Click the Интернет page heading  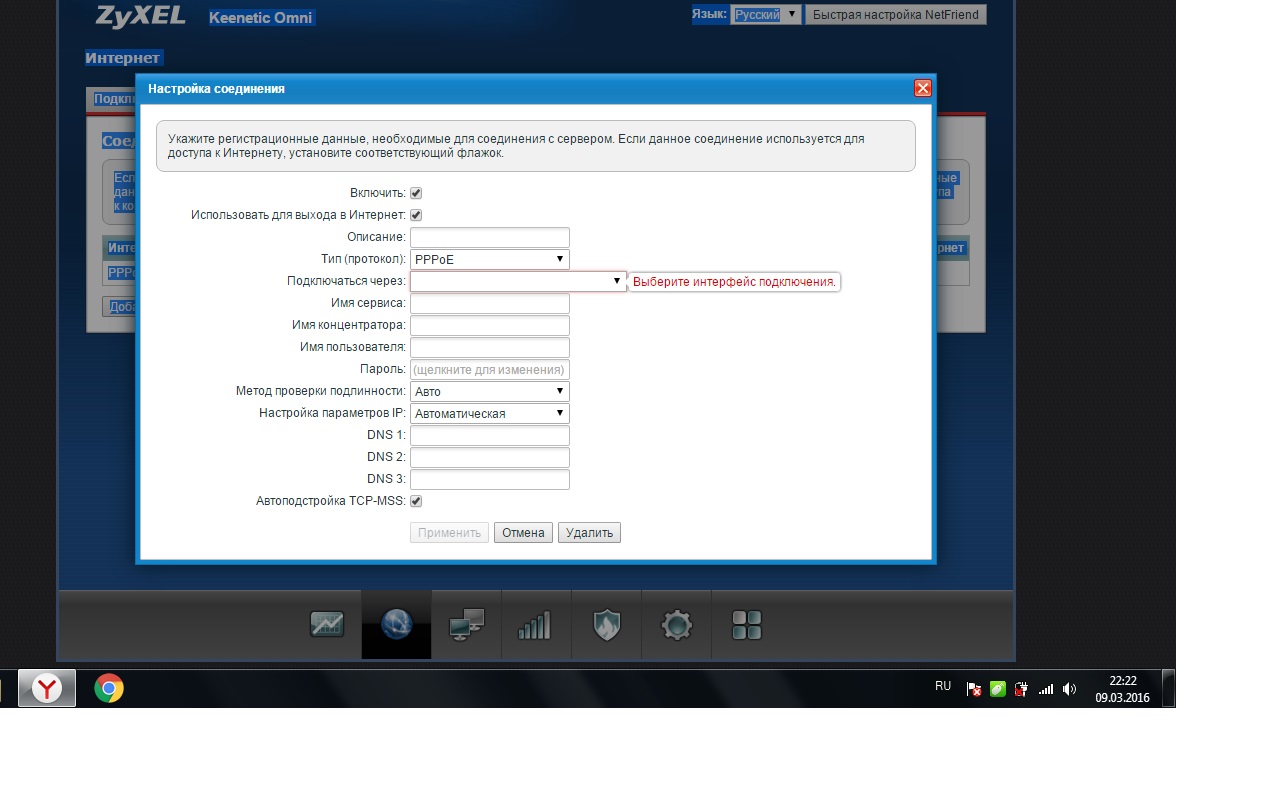click(123, 58)
